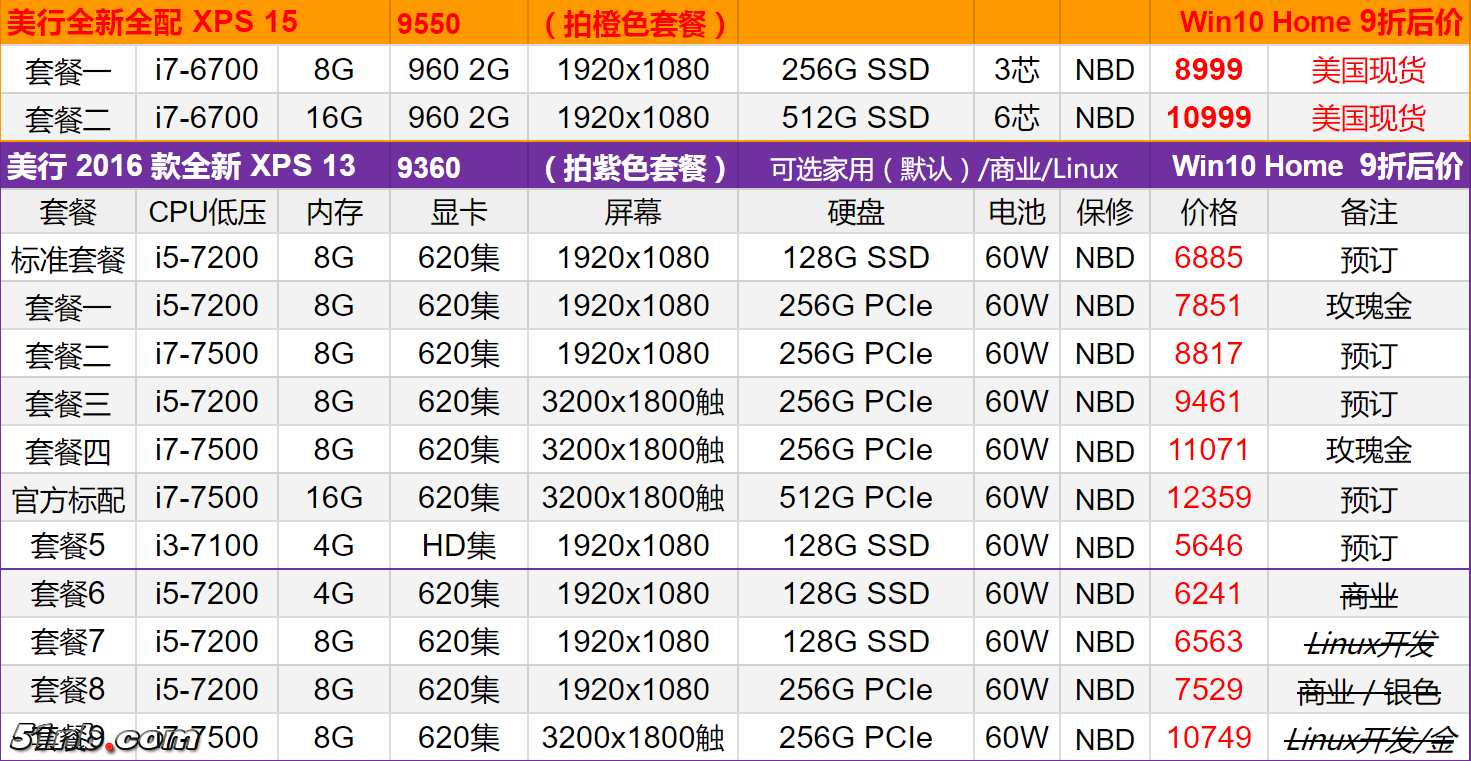Click the '备注' column header
Screen dimensions: 1471x761
coord(1369,212)
